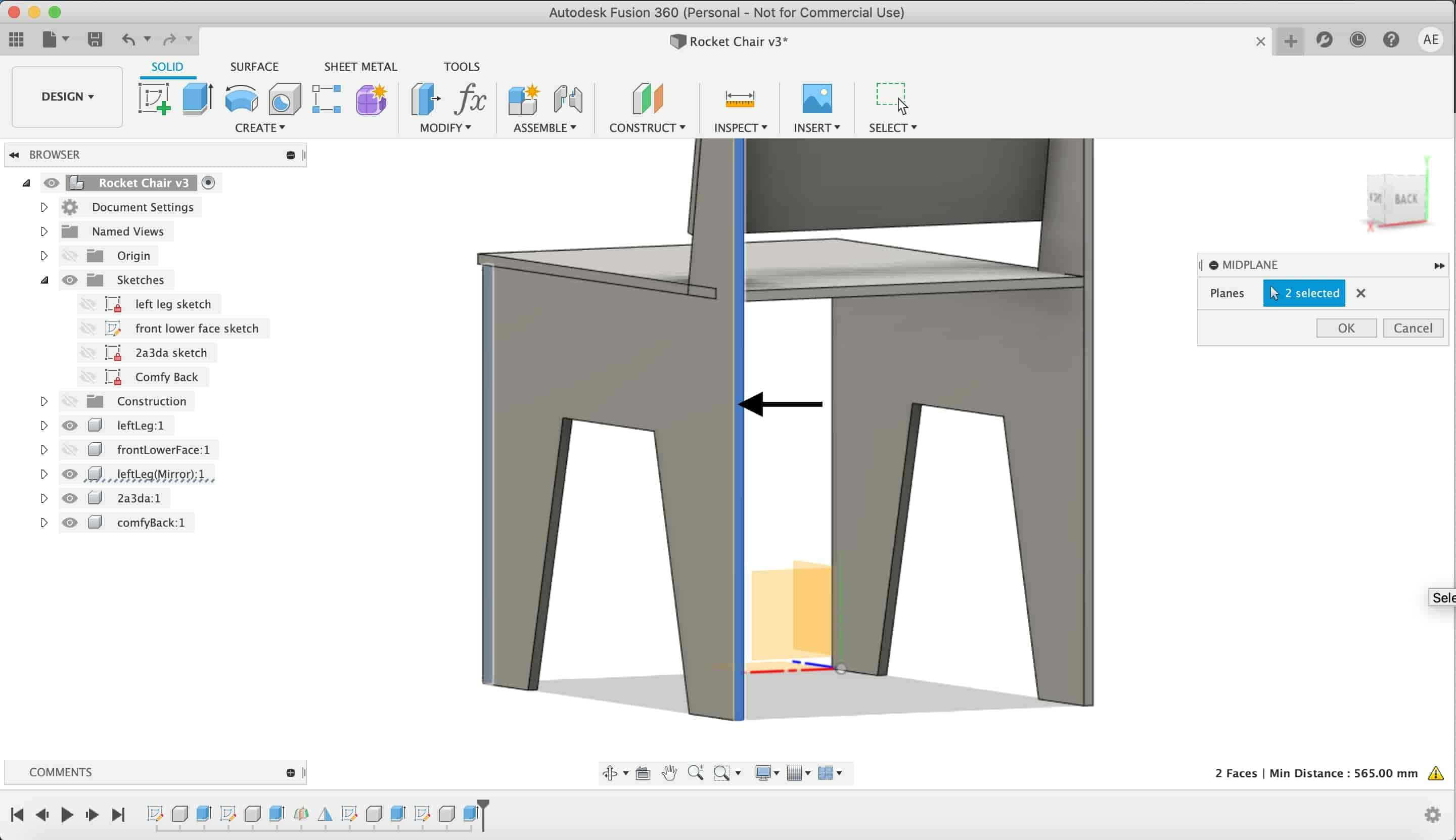
Task: Open the data panel grid icon
Action: [x=16, y=39]
